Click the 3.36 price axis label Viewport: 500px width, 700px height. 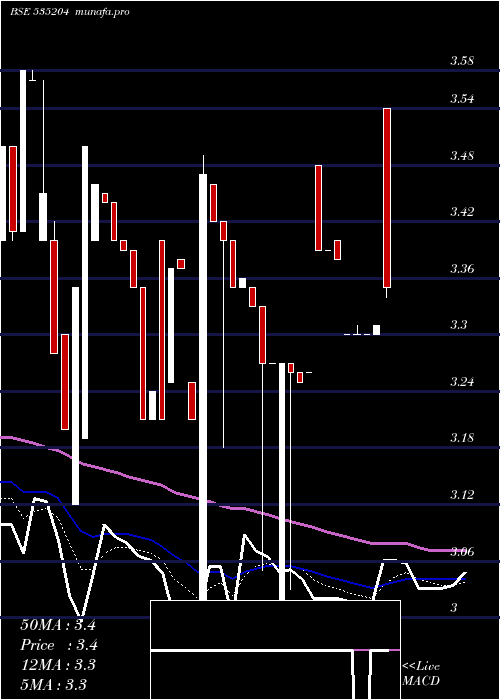click(x=462, y=269)
